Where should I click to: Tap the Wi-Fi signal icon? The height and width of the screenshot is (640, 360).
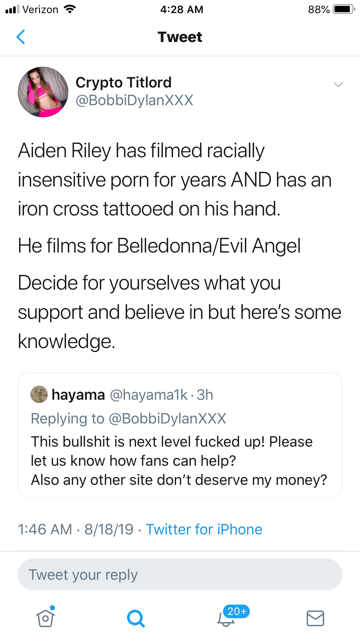pos(70,9)
